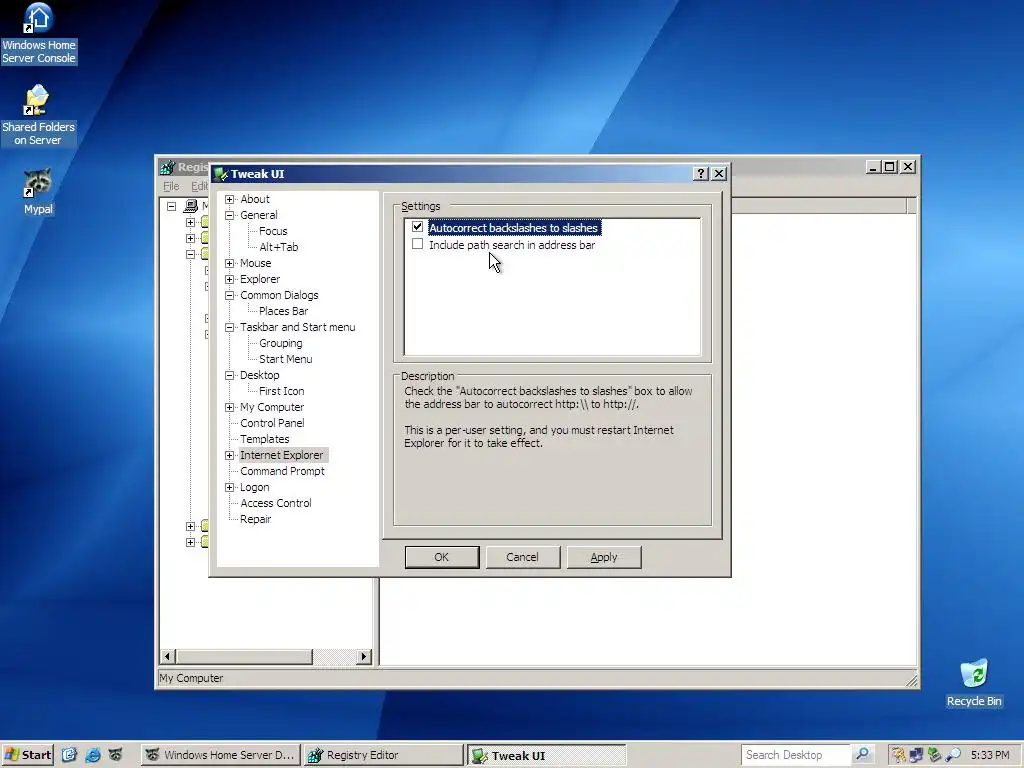This screenshot has width=1024, height=768.
Task: Uncheck Autocorrect backslashes to slashes
Action: [x=417, y=227]
